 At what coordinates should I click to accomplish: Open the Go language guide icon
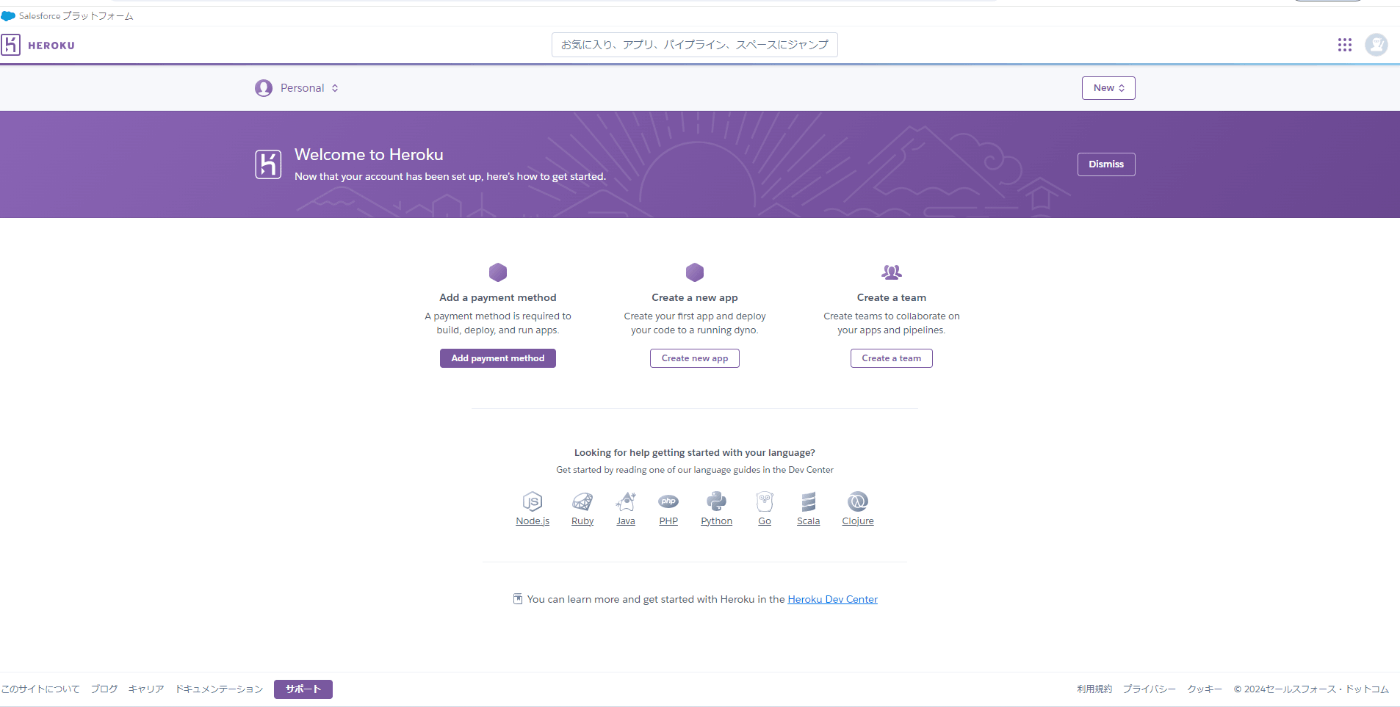[x=765, y=502]
